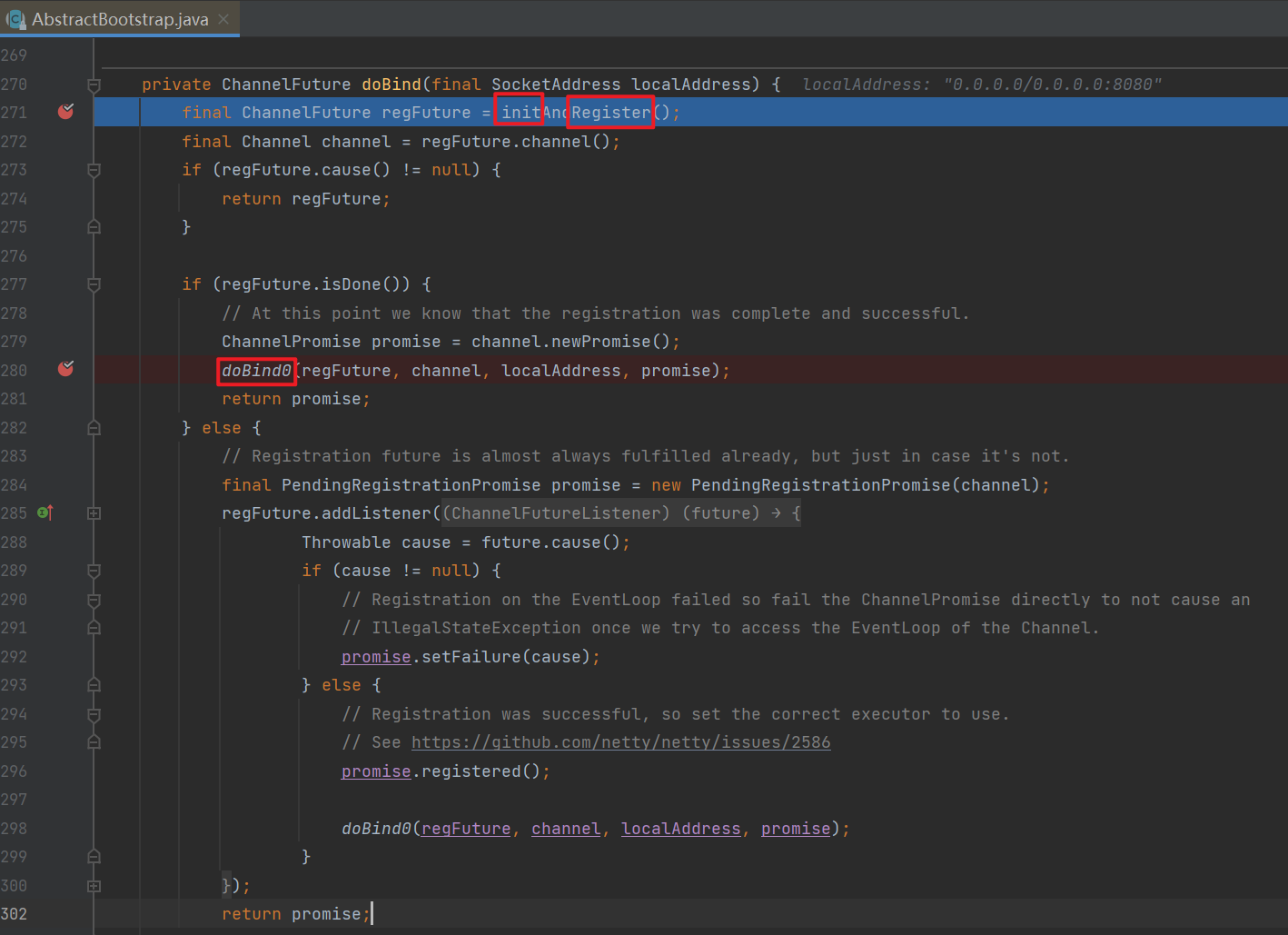
Task: Collapse the cause null check at line 289
Action: pyautogui.click(x=94, y=571)
